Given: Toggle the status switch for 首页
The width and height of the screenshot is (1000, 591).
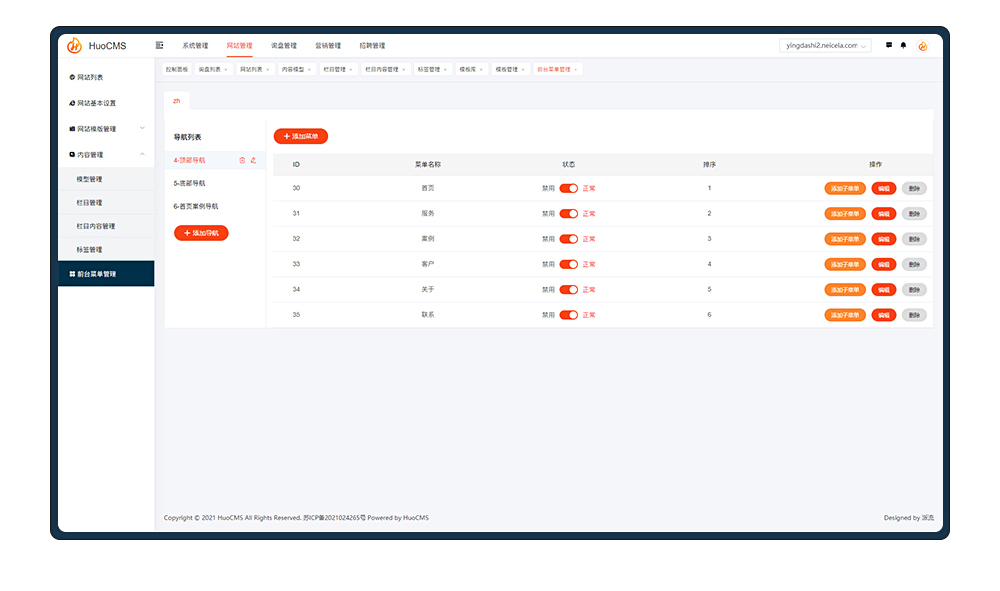Looking at the screenshot, I should point(568,188).
